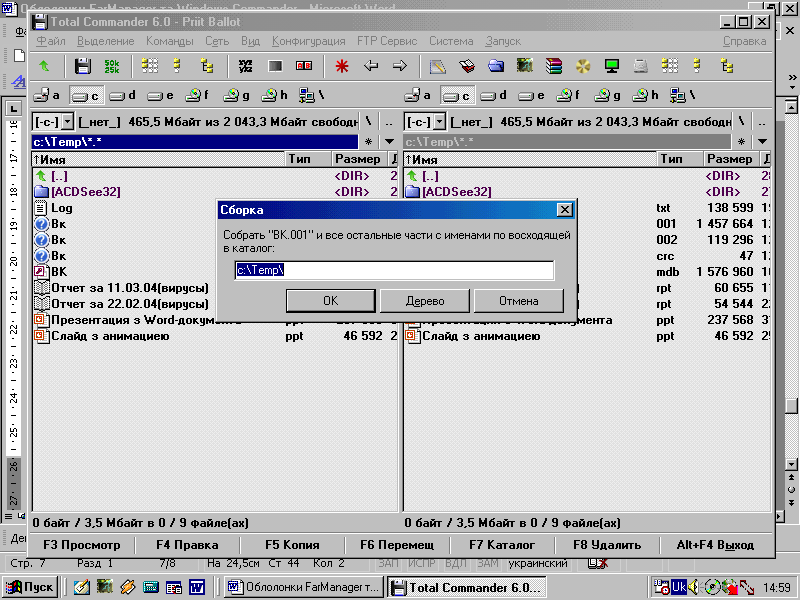The width and height of the screenshot is (800, 600).
Task: Switch to Word document taskbar button Оболонки FarManager
Action: [x=304, y=587]
